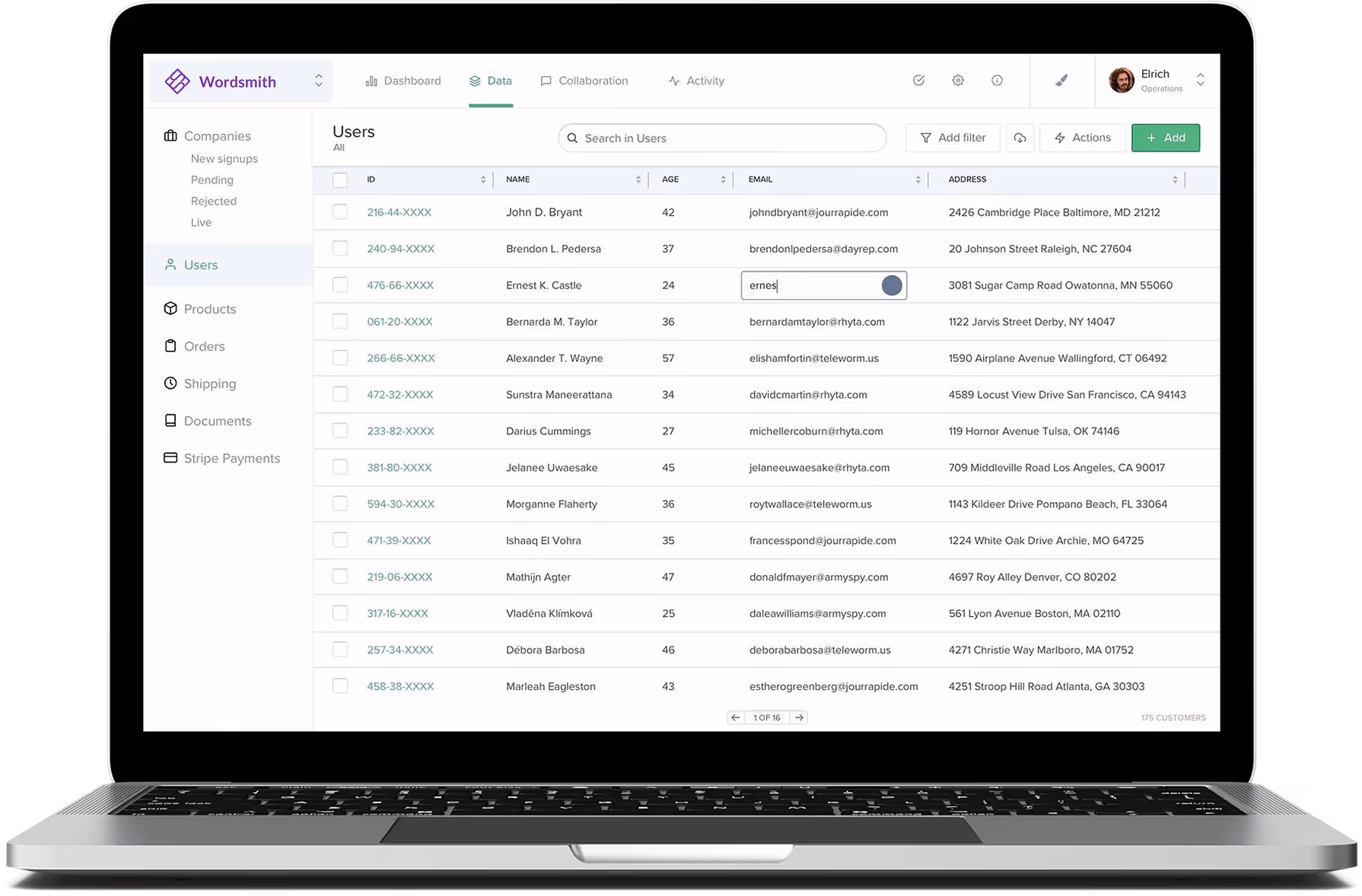Select New signups under Companies
The height and width of the screenshot is (896, 1362).
(224, 158)
